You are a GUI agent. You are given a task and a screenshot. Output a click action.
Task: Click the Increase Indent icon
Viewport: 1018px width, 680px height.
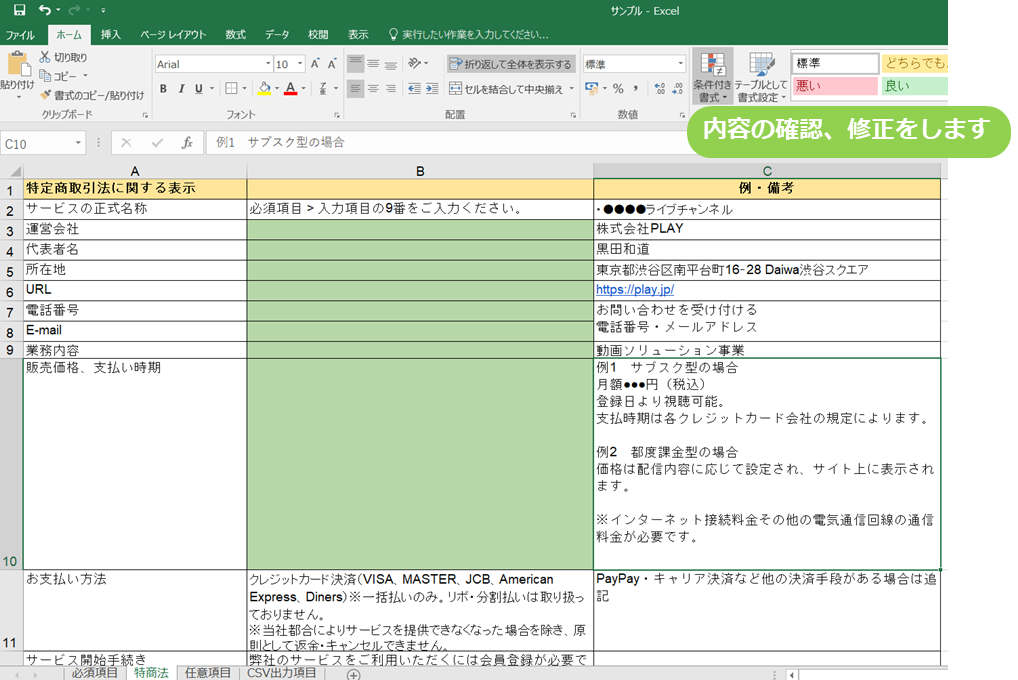pyautogui.click(x=429, y=88)
